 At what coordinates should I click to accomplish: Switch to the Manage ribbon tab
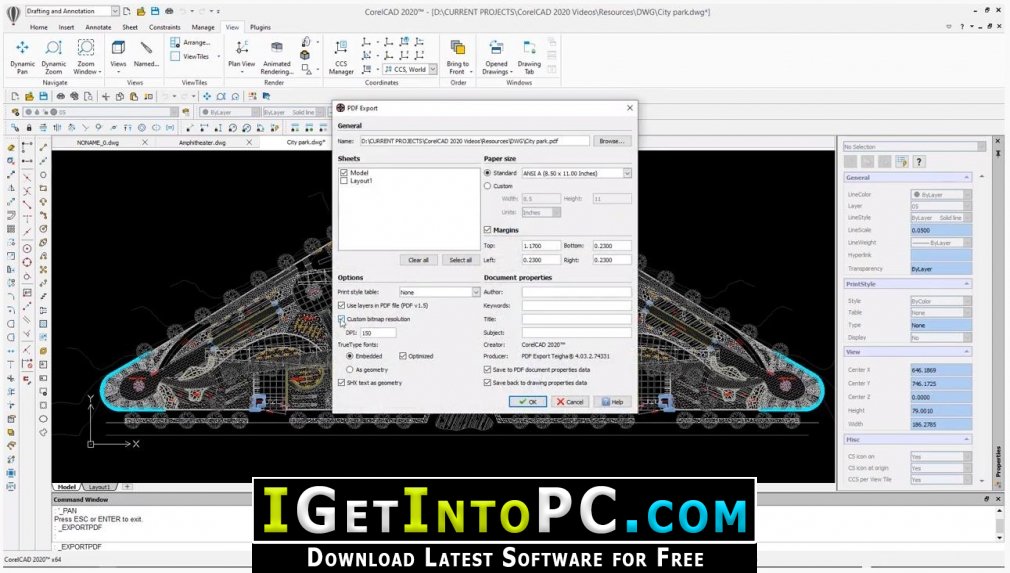tap(203, 27)
